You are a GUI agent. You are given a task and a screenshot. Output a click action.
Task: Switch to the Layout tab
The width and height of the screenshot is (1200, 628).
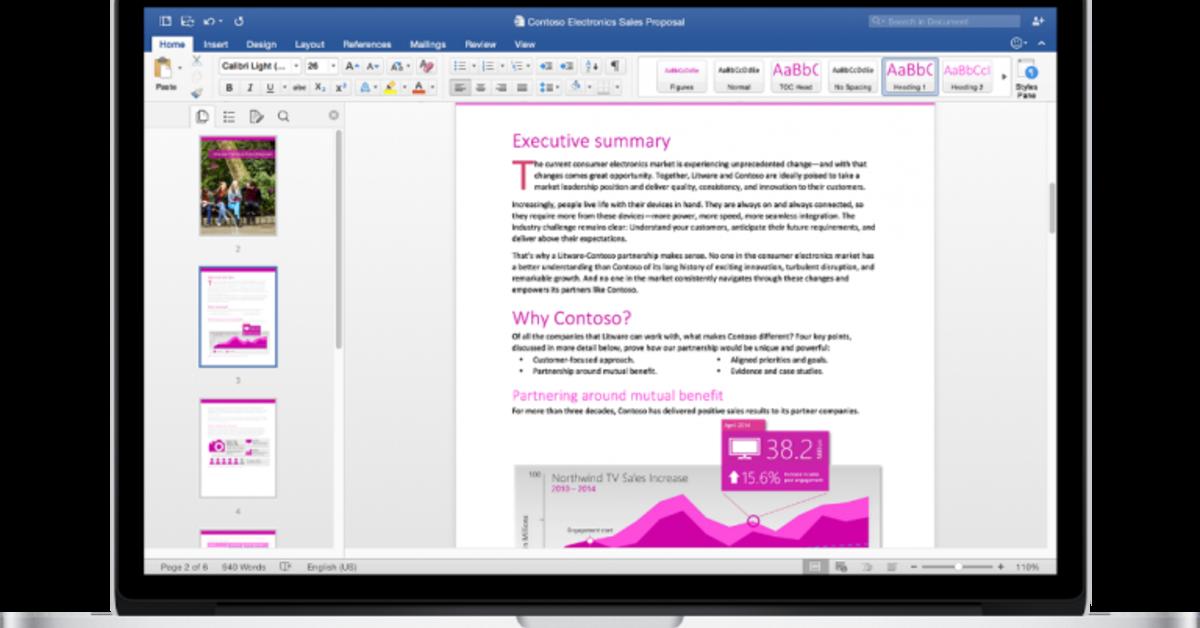tap(310, 44)
